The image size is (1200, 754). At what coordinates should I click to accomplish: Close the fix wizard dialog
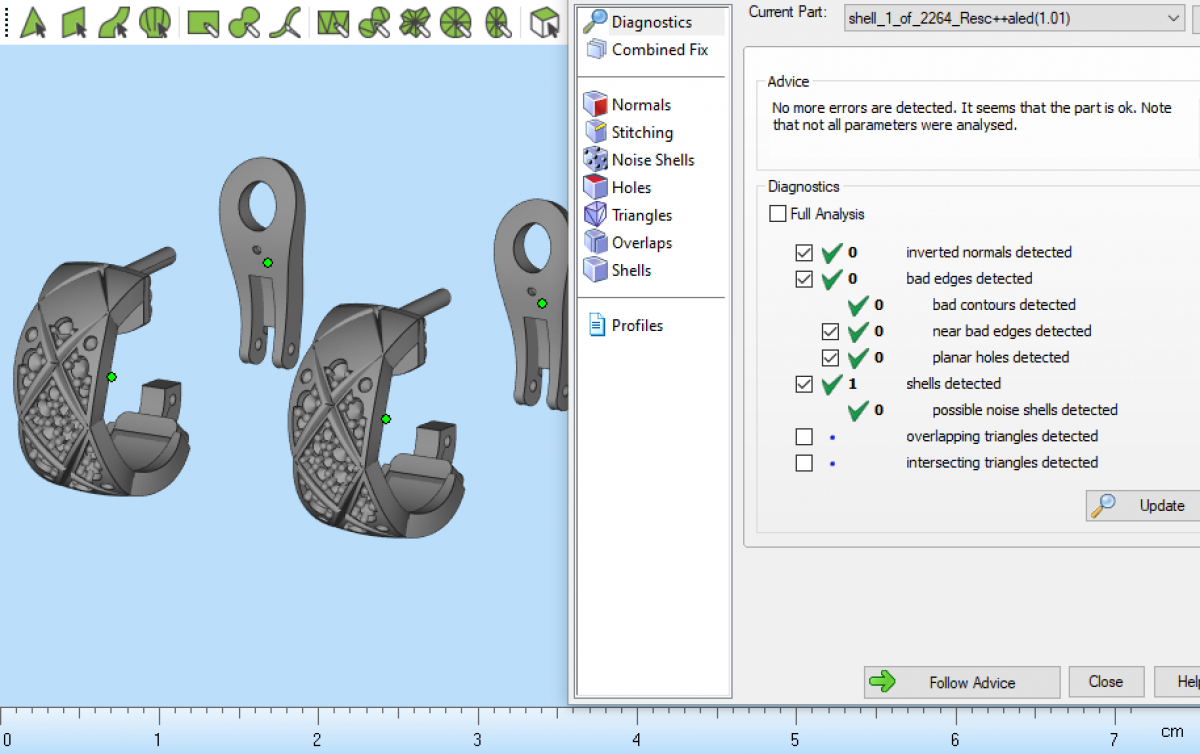[x=1105, y=682]
